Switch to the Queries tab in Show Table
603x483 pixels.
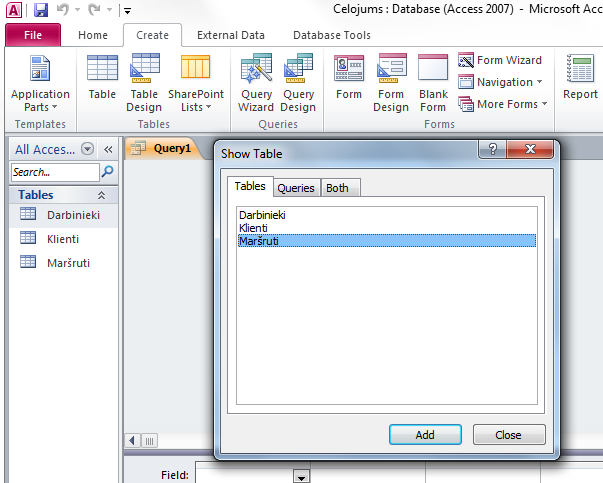(x=295, y=188)
